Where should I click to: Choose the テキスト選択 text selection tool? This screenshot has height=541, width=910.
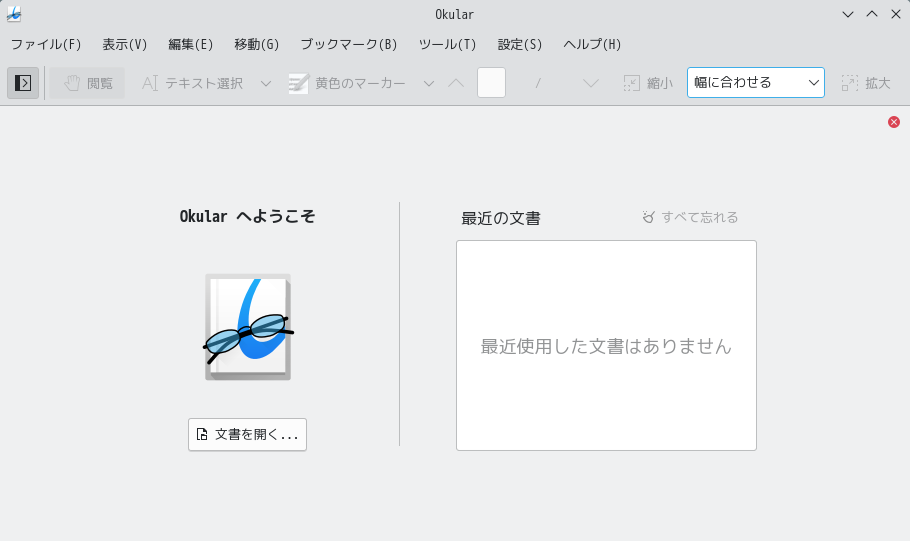[192, 83]
